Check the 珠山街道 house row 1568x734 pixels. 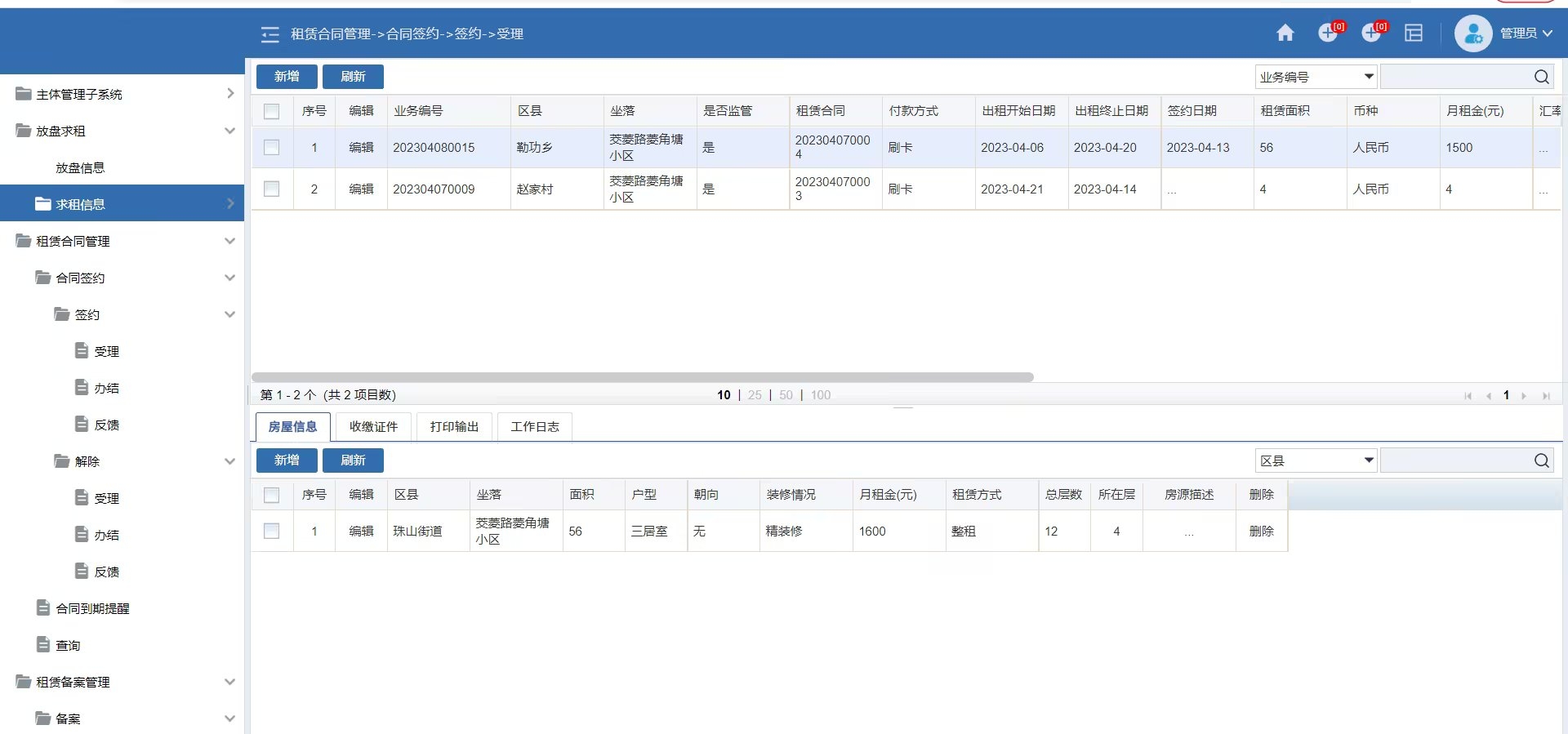tap(272, 531)
